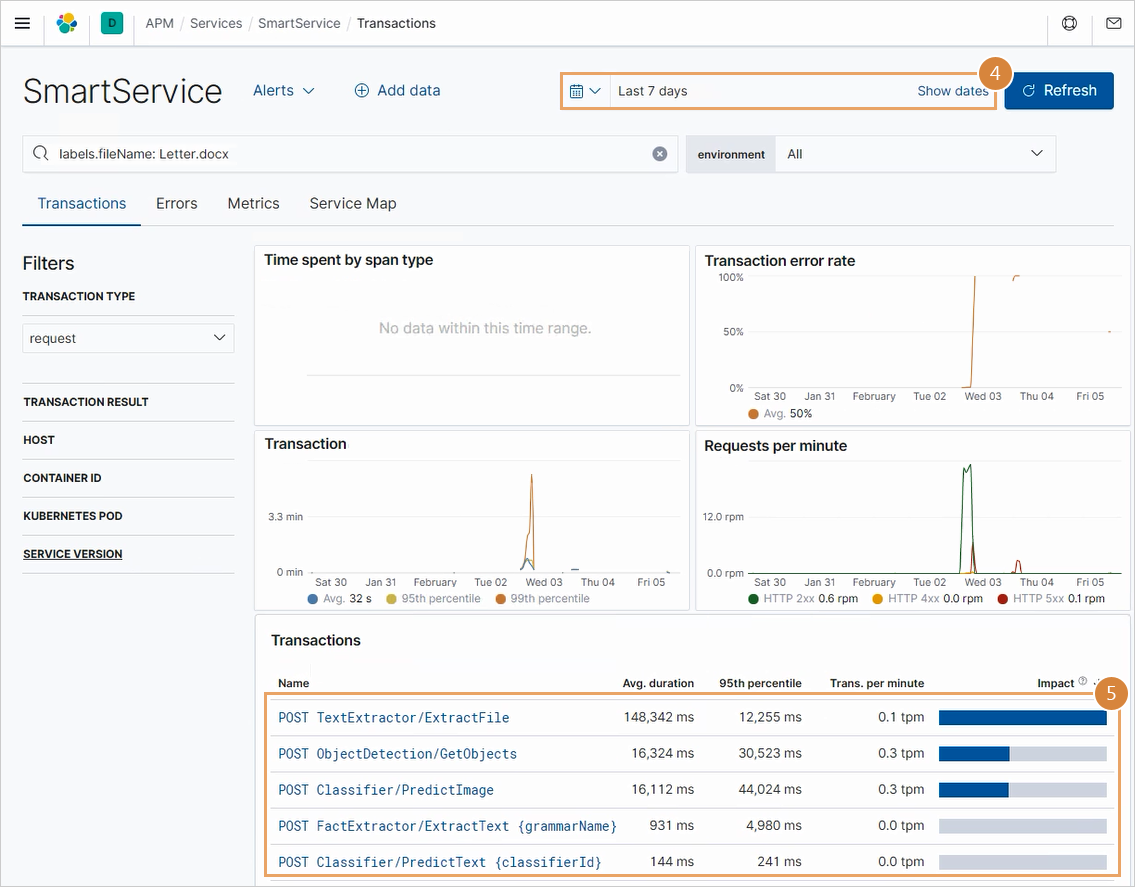Switch to the Service Map tab
This screenshot has height=887, width=1135.
click(353, 203)
